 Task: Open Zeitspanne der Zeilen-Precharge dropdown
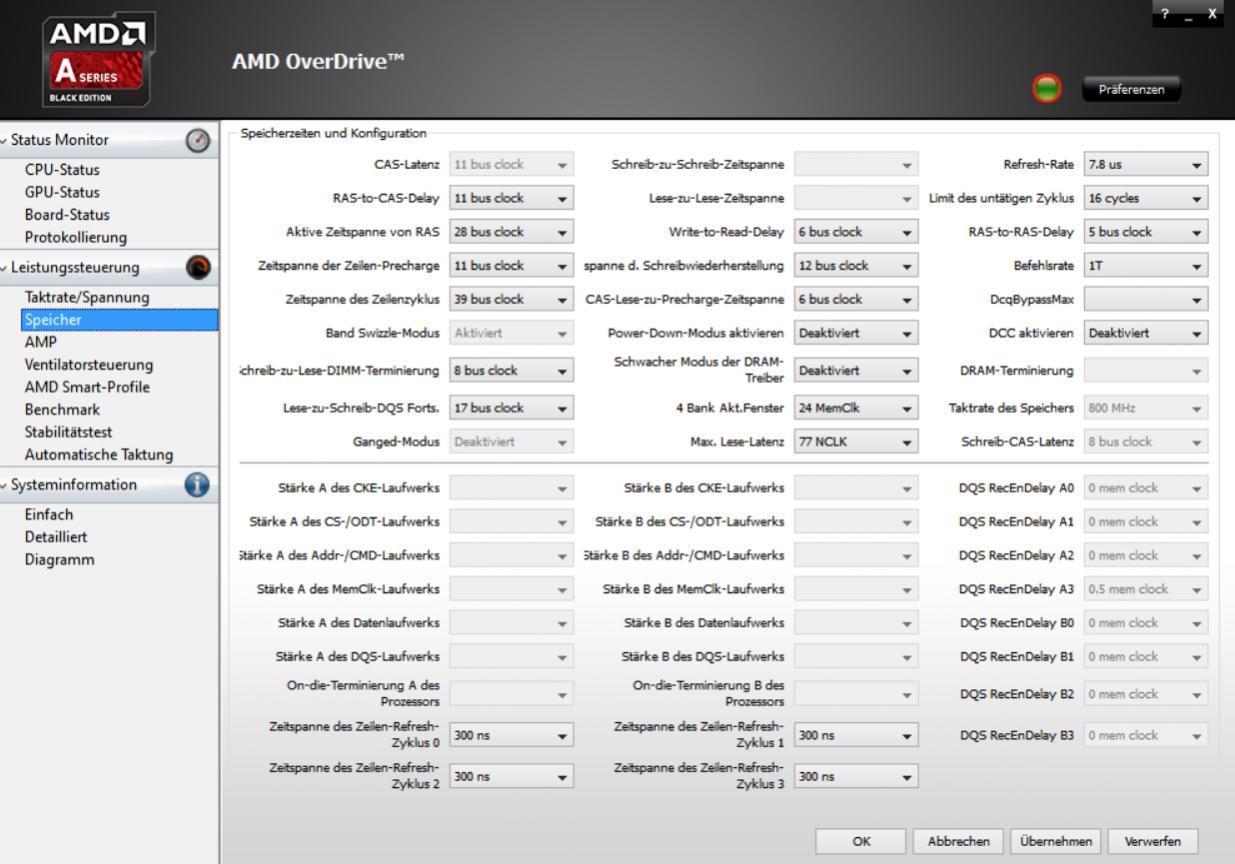(512, 266)
